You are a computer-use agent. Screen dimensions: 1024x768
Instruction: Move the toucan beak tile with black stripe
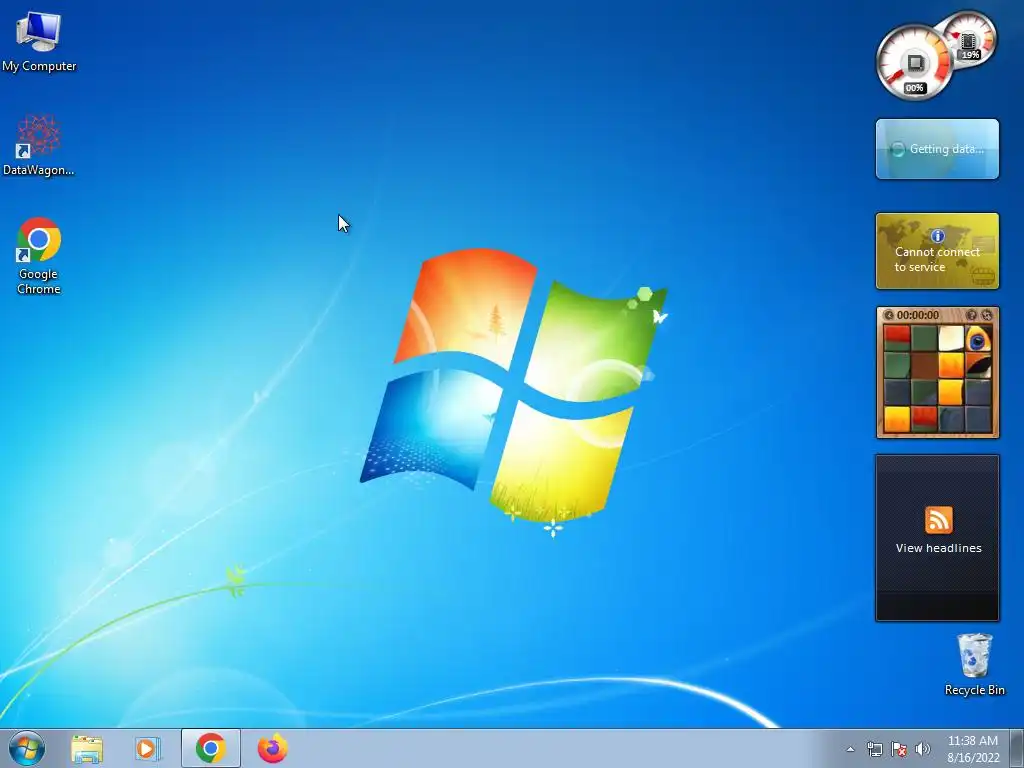click(x=978, y=366)
